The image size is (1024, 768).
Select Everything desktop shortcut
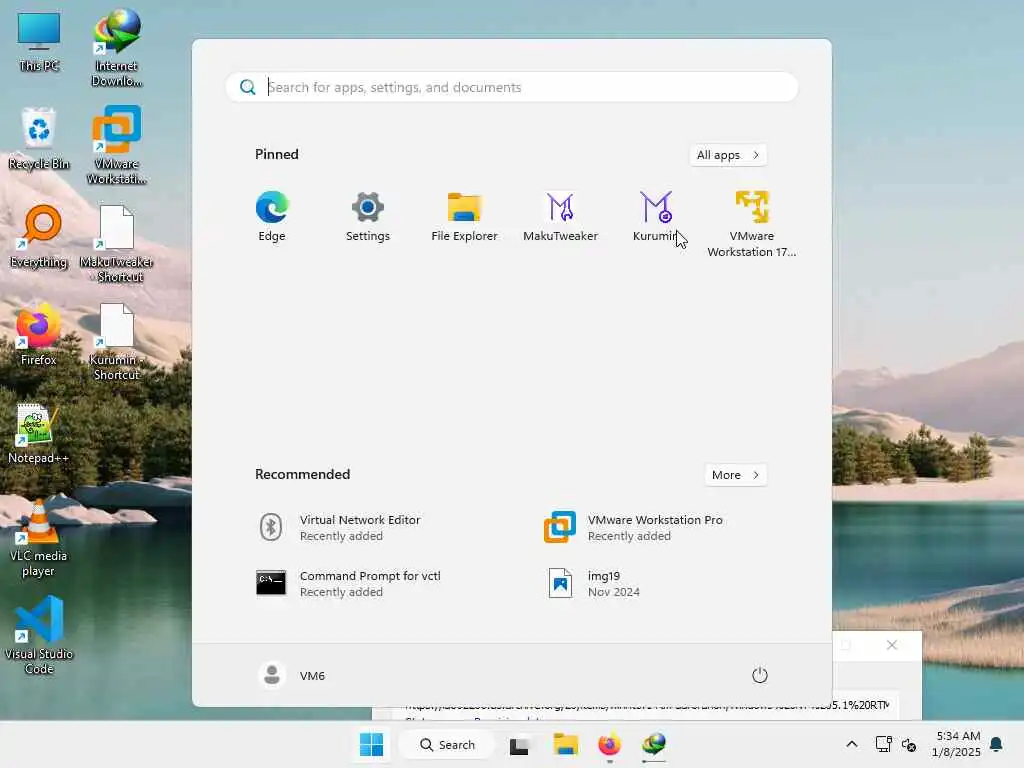[x=39, y=236]
